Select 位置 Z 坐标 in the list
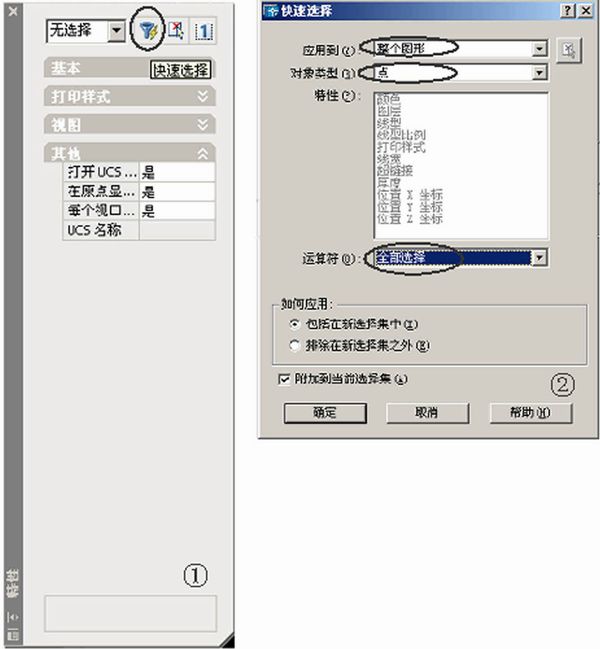This screenshot has height=649, width=600. tap(410, 219)
